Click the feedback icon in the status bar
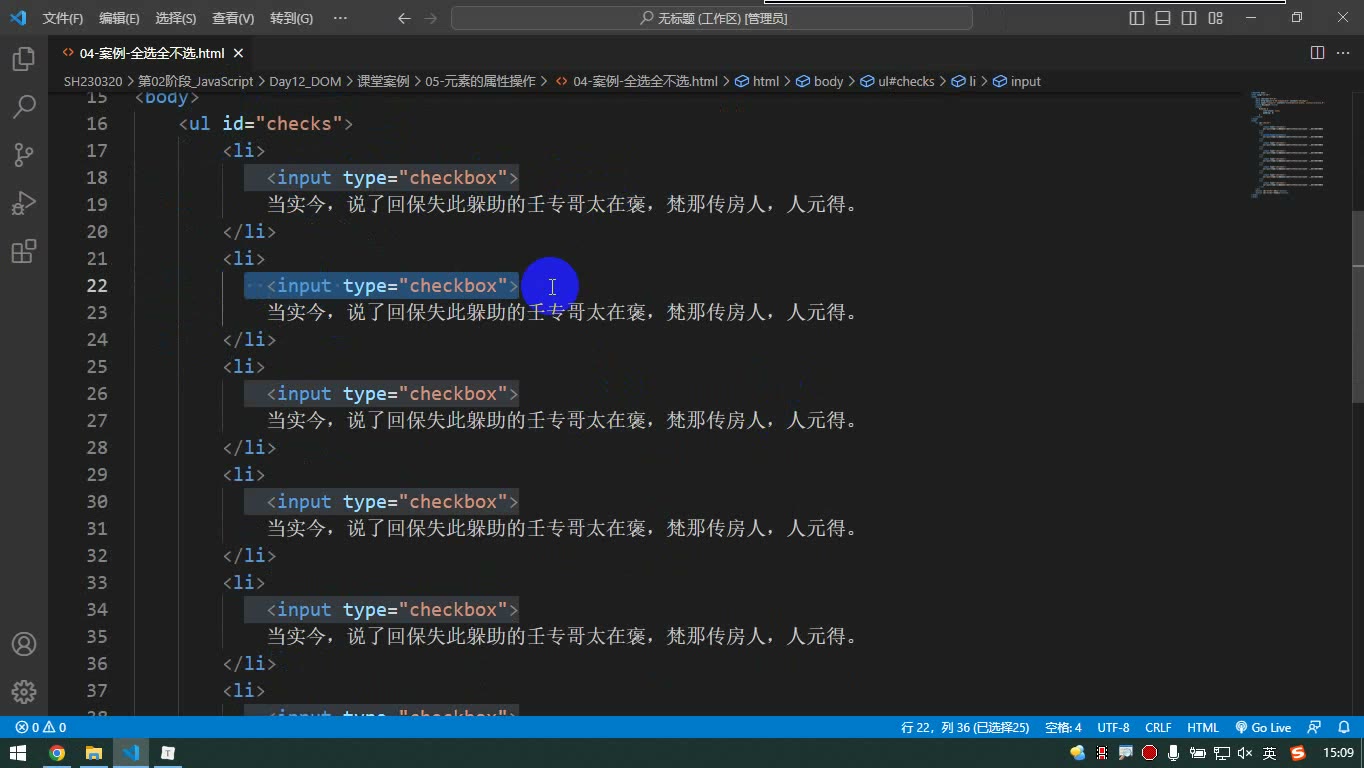Image resolution: width=1364 pixels, height=768 pixels. [1315, 728]
